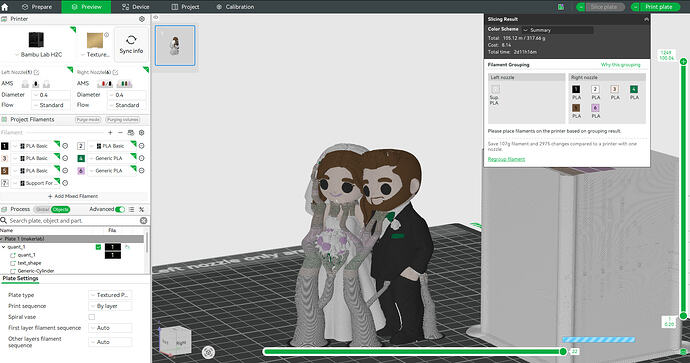Toggle printable checkbox for quant_1
This screenshot has width=690, height=363.
click(98, 247)
